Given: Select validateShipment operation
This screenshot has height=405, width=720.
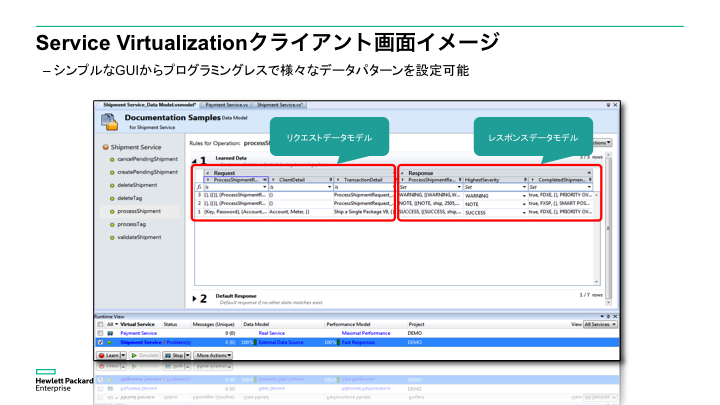Looking at the screenshot, I should [x=139, y=237].
